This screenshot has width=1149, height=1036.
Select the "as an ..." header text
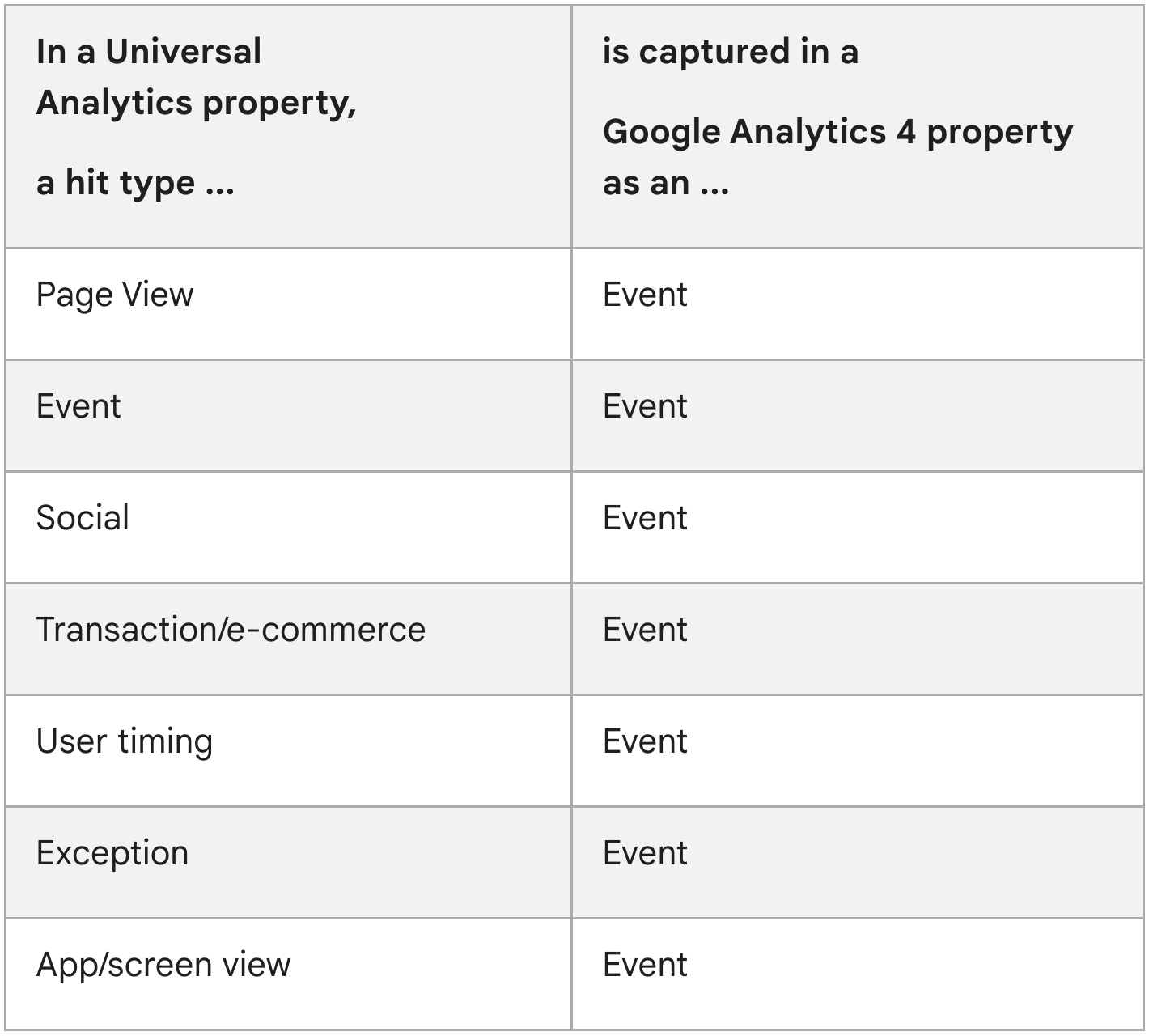click(666, 183)
